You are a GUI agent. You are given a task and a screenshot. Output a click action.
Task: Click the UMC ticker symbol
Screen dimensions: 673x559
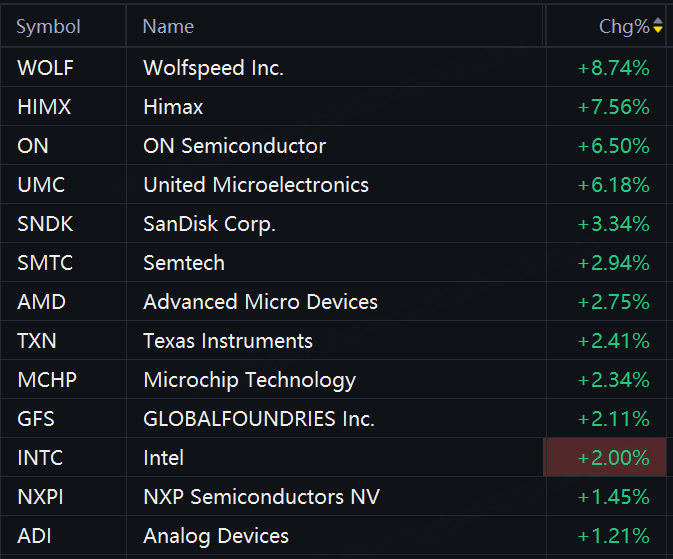[x=39, y=185]
